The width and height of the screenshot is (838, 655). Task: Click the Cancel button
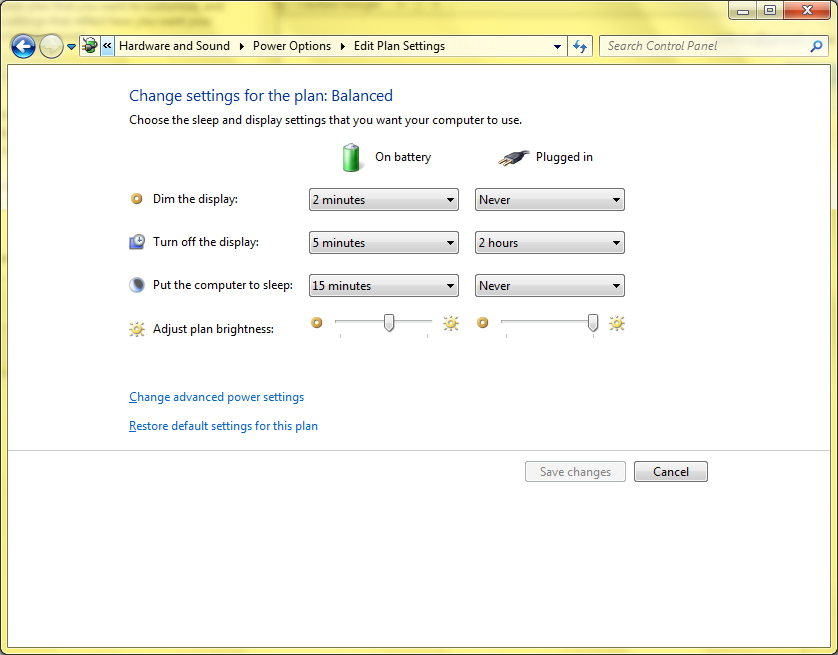671,472
